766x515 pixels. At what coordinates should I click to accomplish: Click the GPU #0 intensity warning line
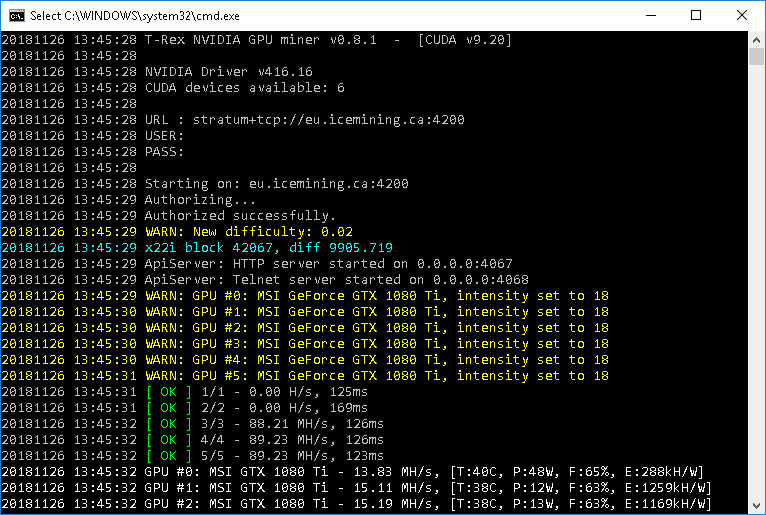coord(305,296)
